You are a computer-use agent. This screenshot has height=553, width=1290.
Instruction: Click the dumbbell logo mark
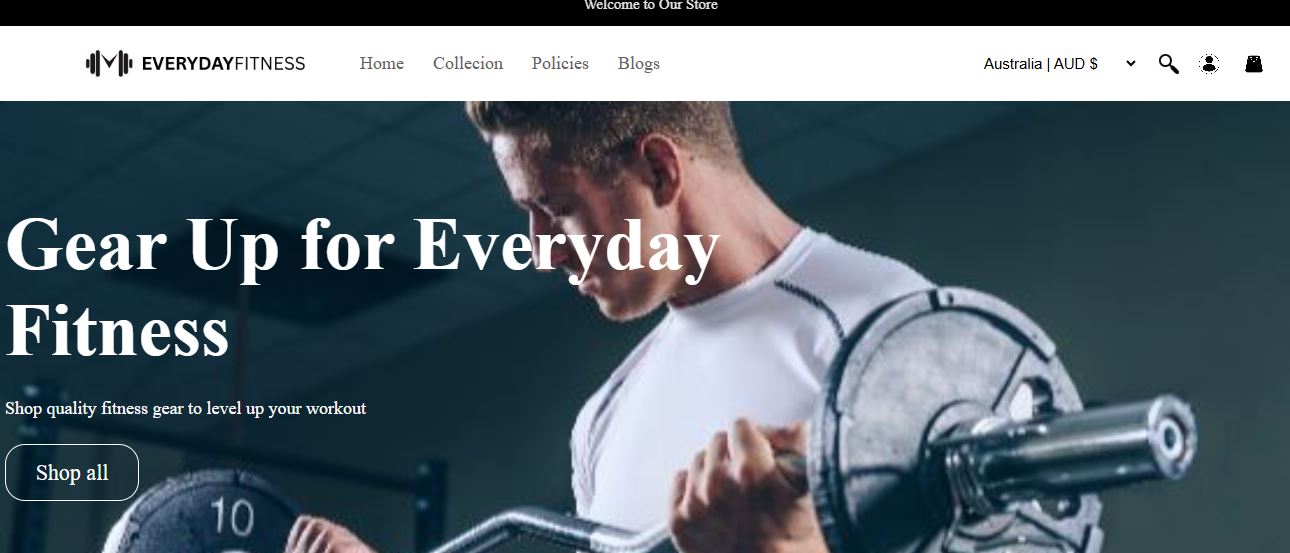[x=109, y=64]
